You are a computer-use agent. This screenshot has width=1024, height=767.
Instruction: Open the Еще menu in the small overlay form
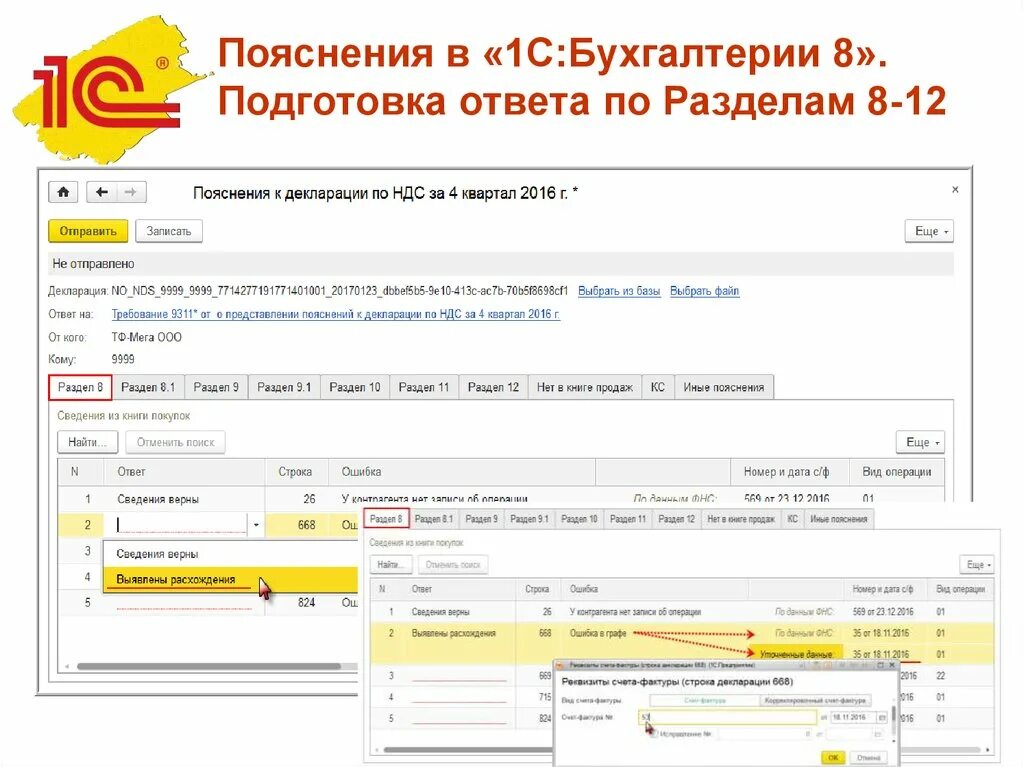click(x=978, y=564)
